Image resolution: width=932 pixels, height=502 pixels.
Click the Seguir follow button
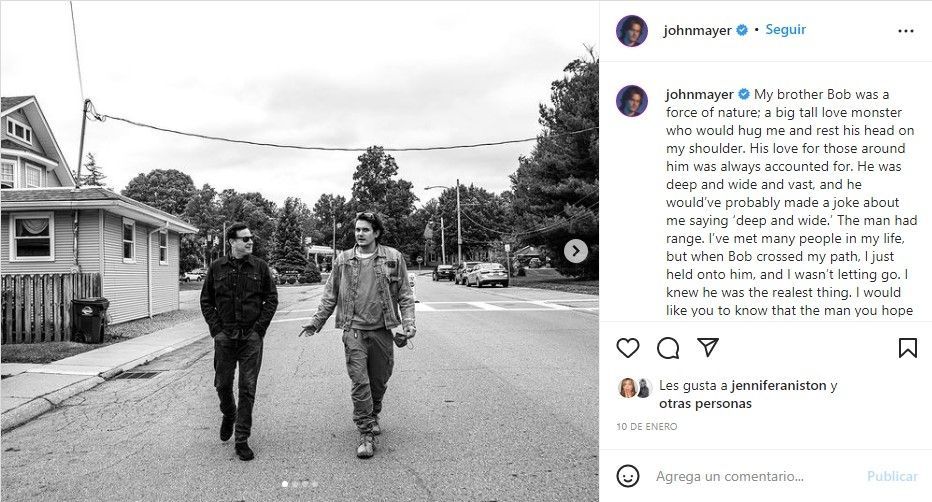coord(785,30)
